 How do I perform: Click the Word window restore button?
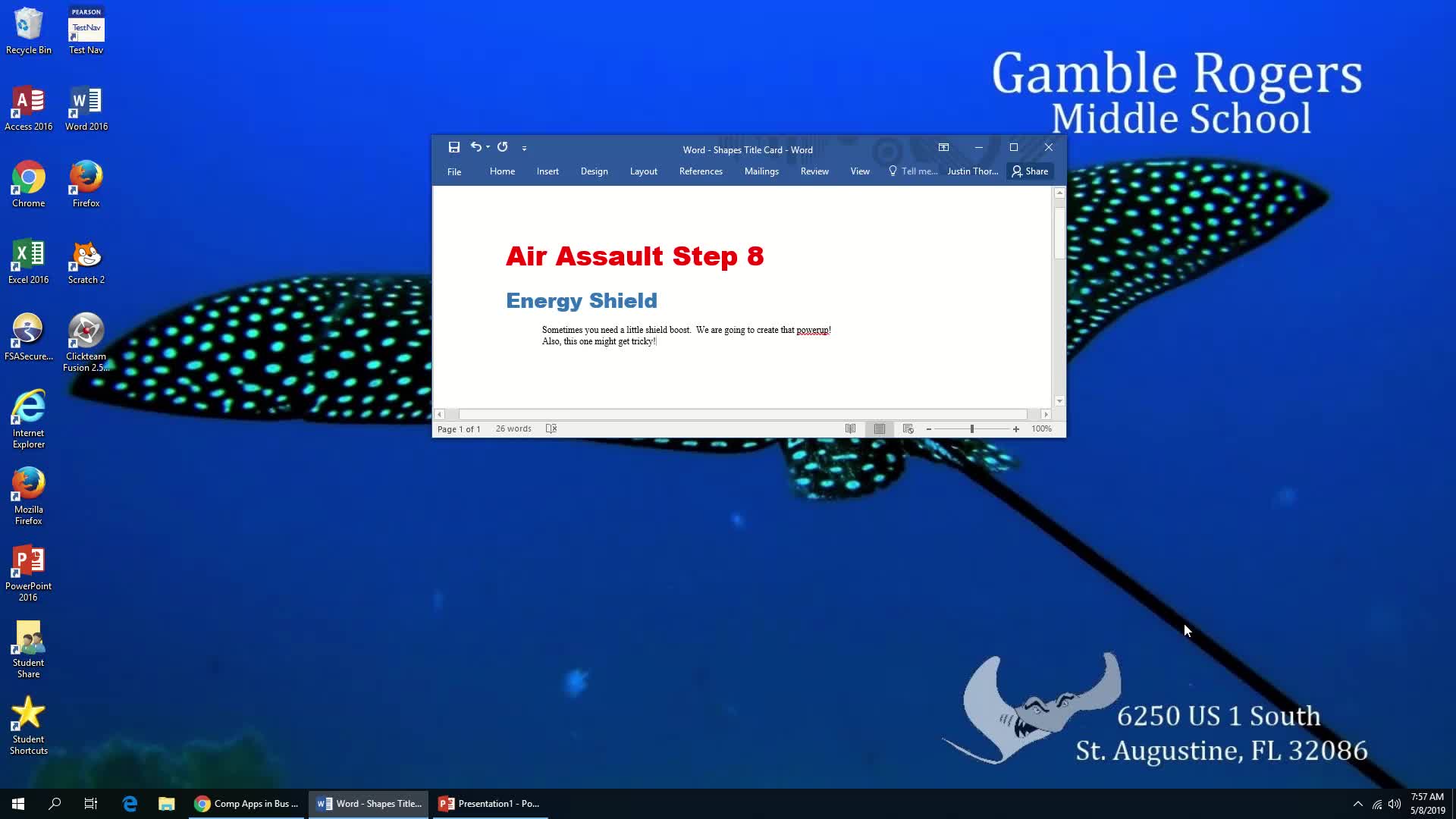pyautogui.click(x=1013, y=147)
